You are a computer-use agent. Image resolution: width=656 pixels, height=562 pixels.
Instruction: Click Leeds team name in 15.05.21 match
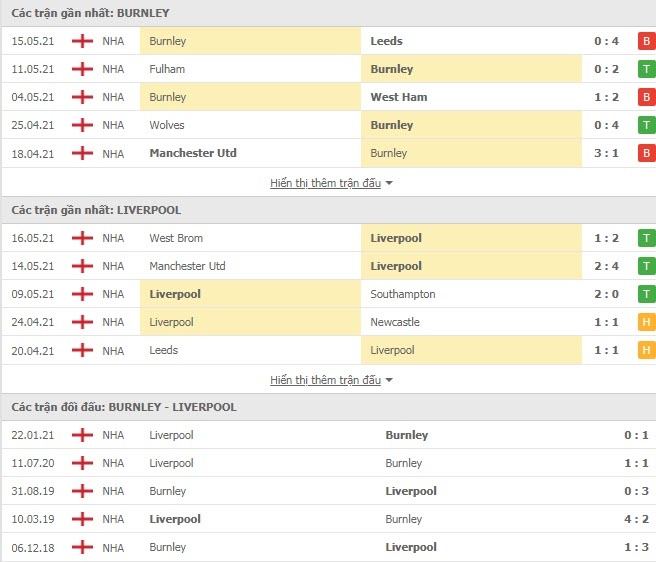tap(387, 41)
